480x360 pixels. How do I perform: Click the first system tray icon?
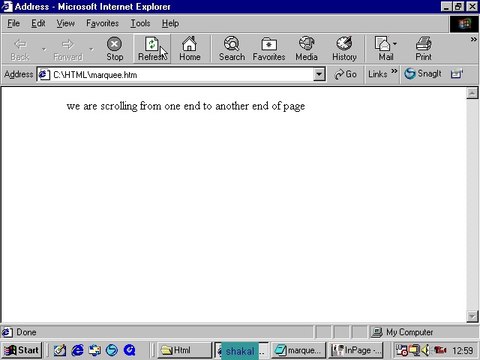tap(401, 350)
